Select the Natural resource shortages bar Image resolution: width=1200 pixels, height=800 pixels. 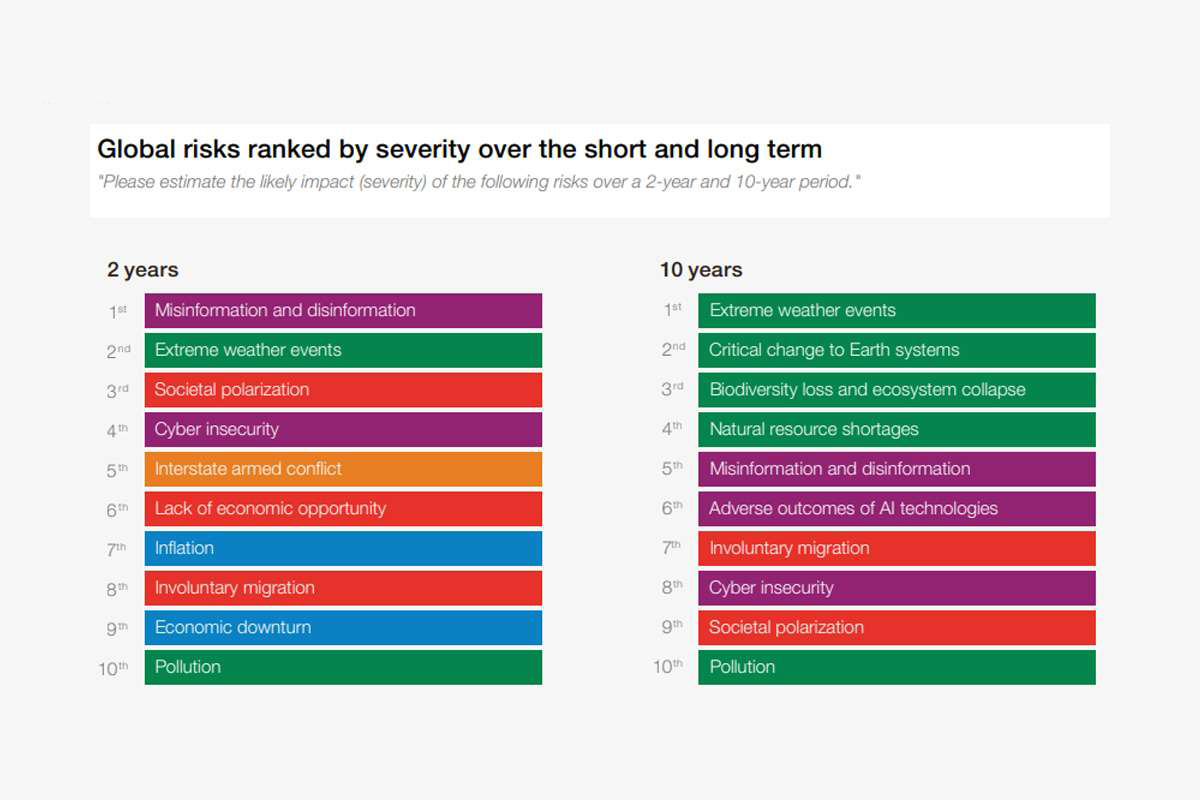pos(896,429)
